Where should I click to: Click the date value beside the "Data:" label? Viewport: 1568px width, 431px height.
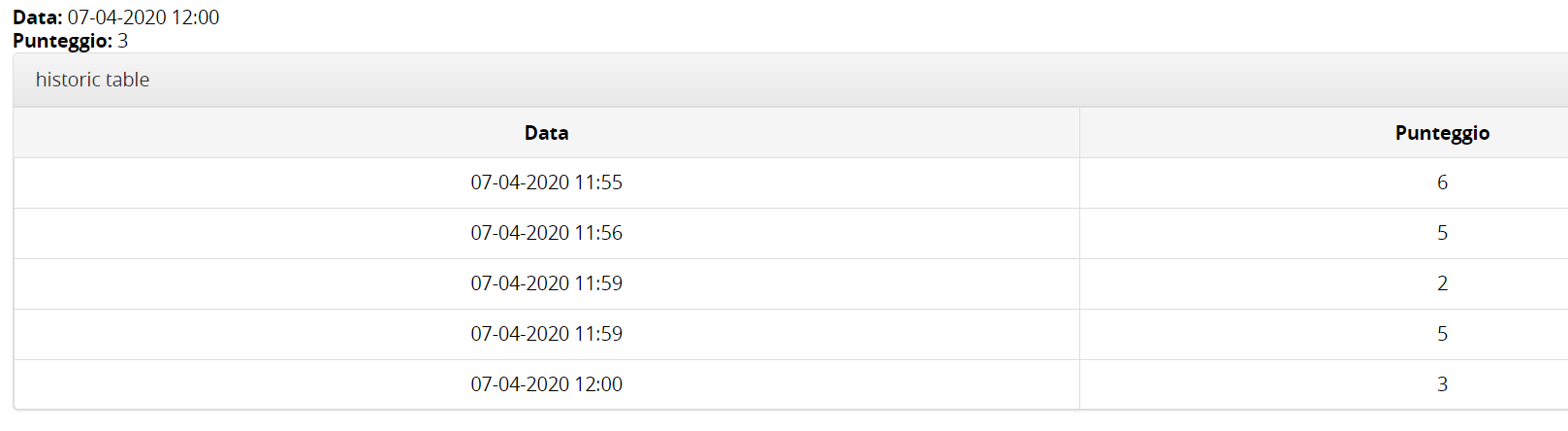click(144, 17)
